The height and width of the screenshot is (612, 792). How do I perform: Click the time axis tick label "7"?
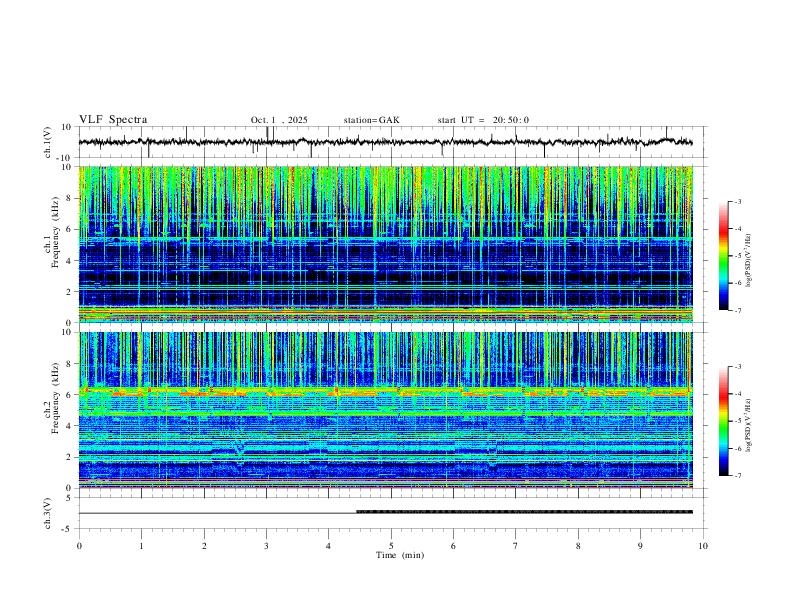(516, 546)
